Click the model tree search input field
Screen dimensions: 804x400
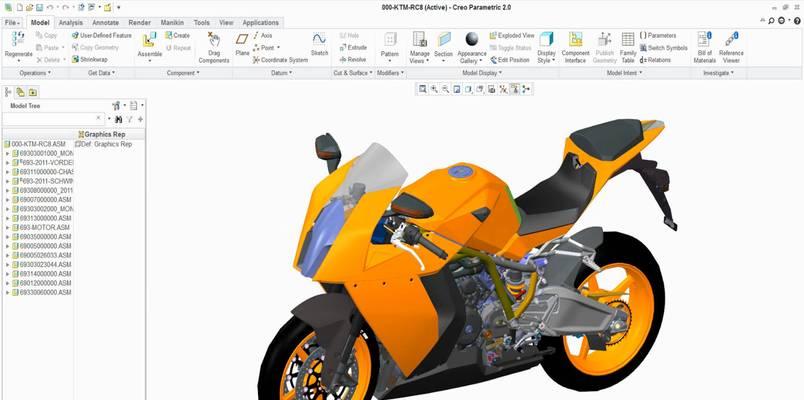click(53, 119)
